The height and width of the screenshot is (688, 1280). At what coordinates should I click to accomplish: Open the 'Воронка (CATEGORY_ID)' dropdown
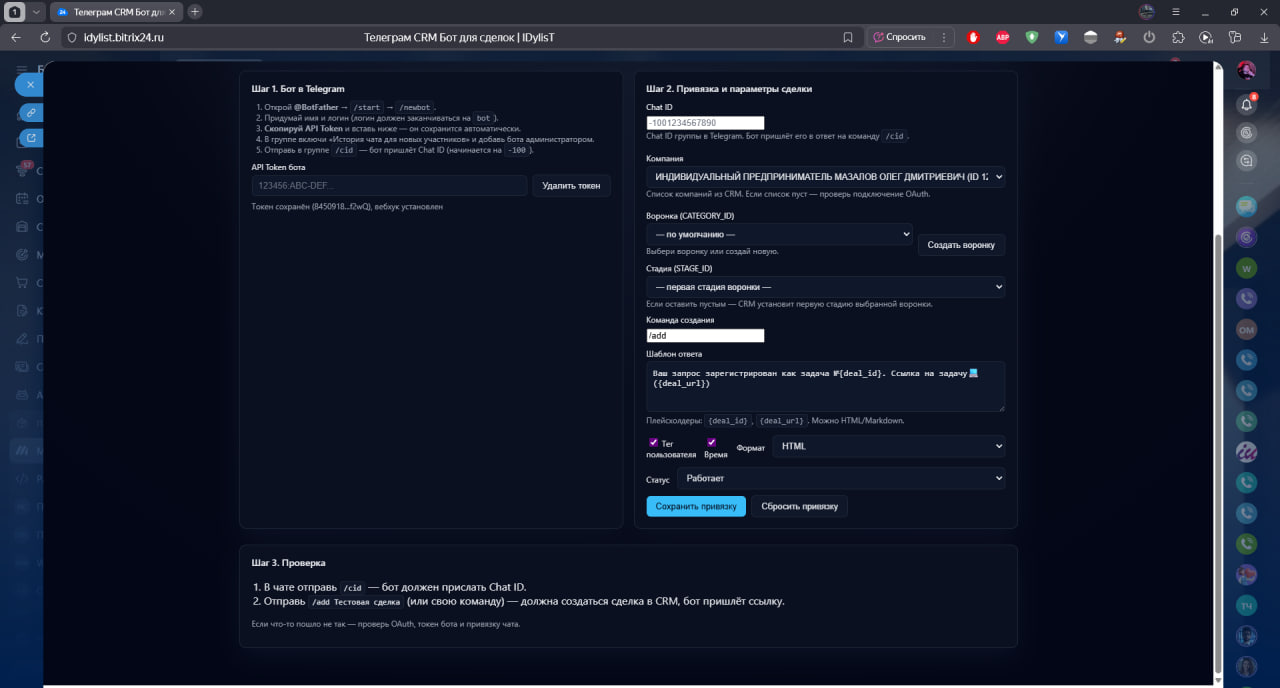tap(779, 234)
